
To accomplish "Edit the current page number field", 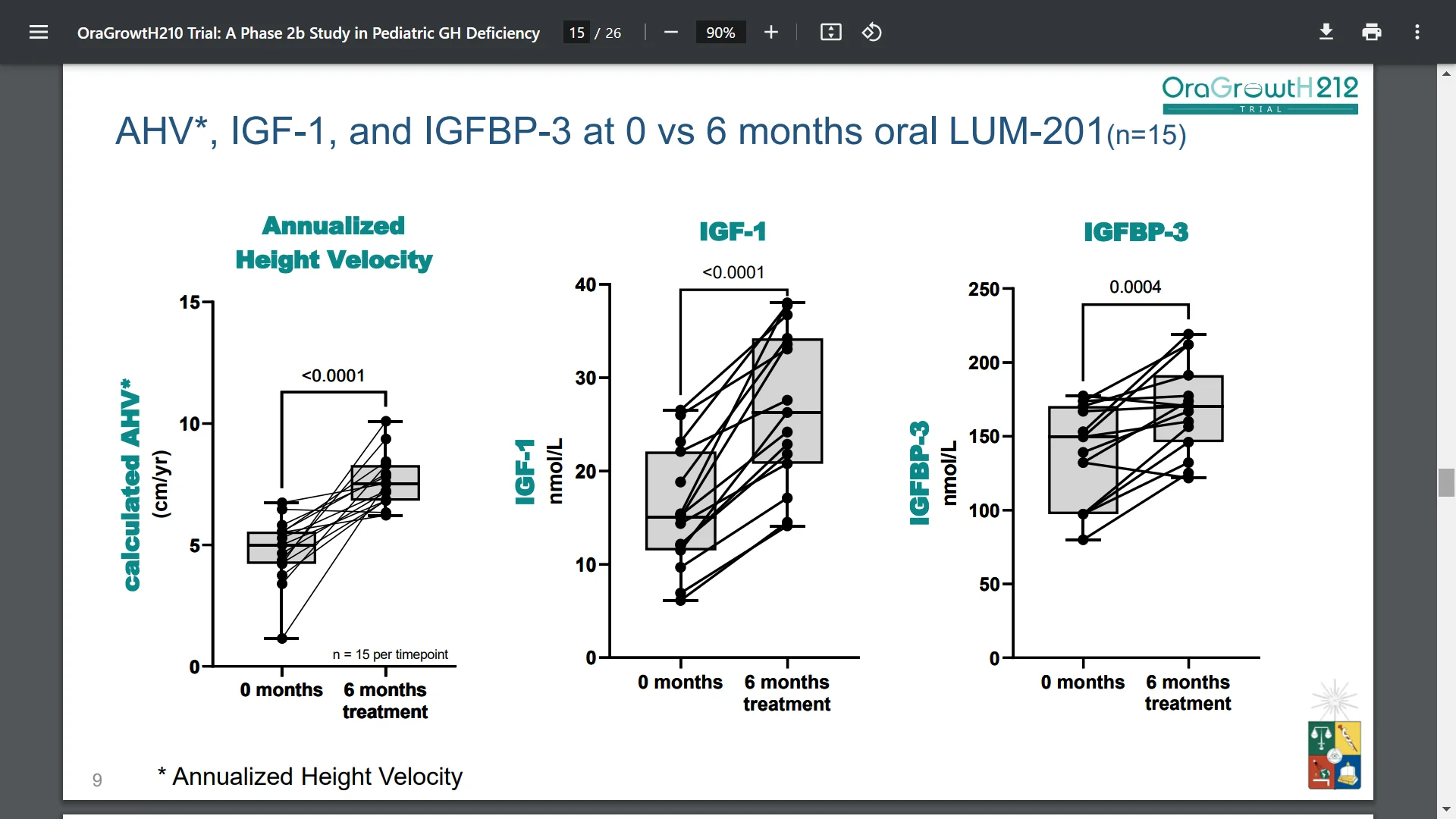I will (x=577, y=33).
